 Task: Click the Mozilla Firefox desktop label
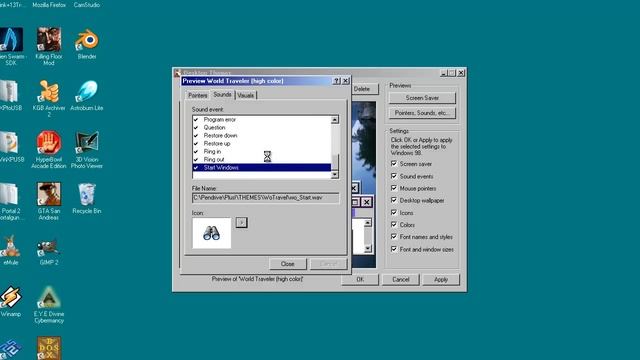tap(49, 5)
